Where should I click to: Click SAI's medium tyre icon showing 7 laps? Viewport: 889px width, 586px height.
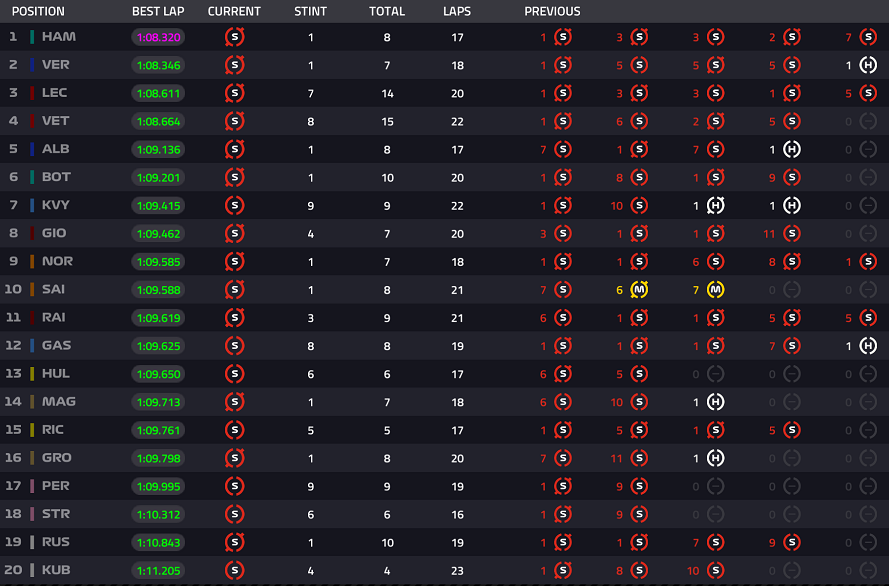[716, 290]
